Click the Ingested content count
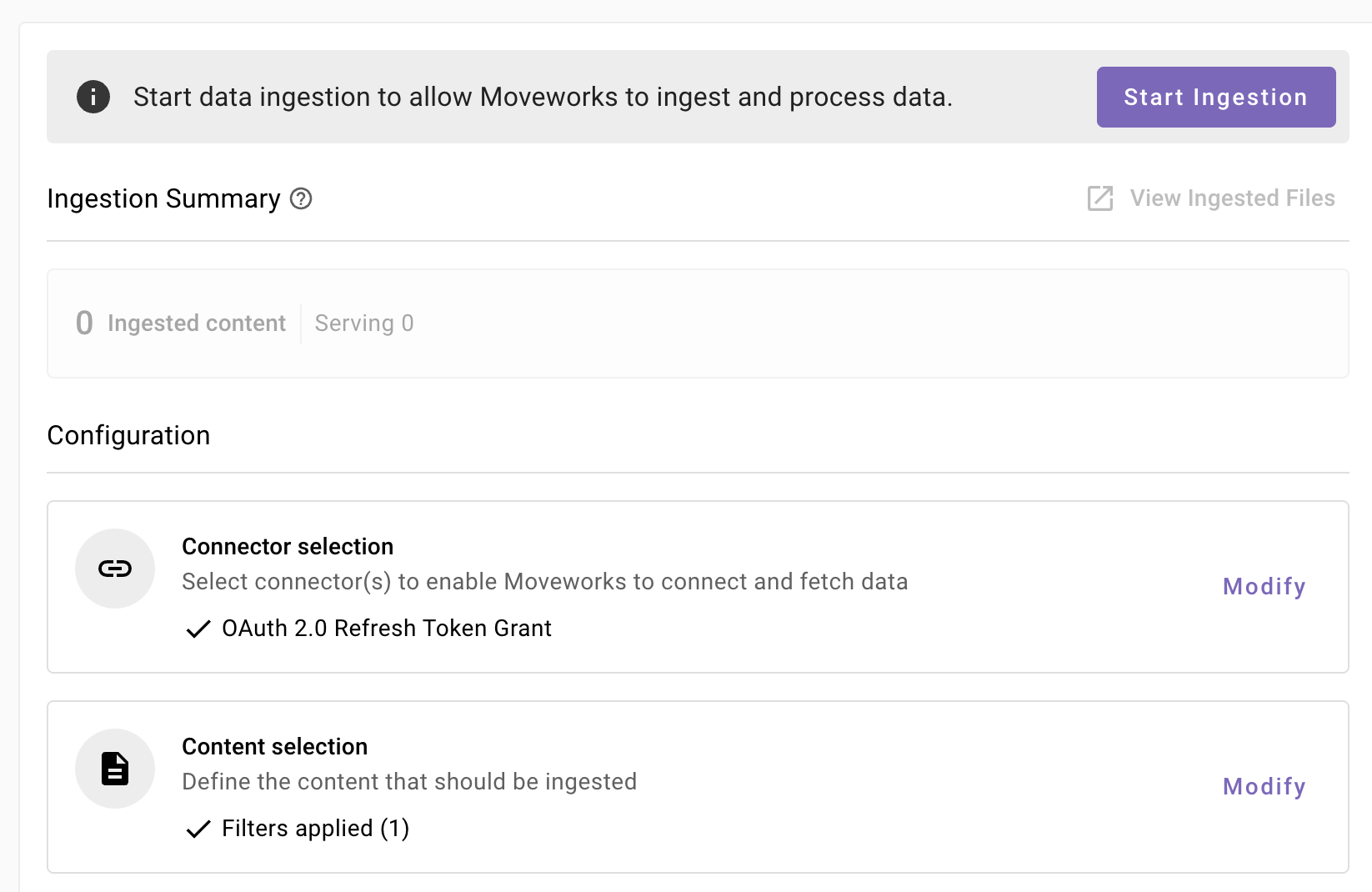This screenshot has width=1372, height=892. click(84, 323)
